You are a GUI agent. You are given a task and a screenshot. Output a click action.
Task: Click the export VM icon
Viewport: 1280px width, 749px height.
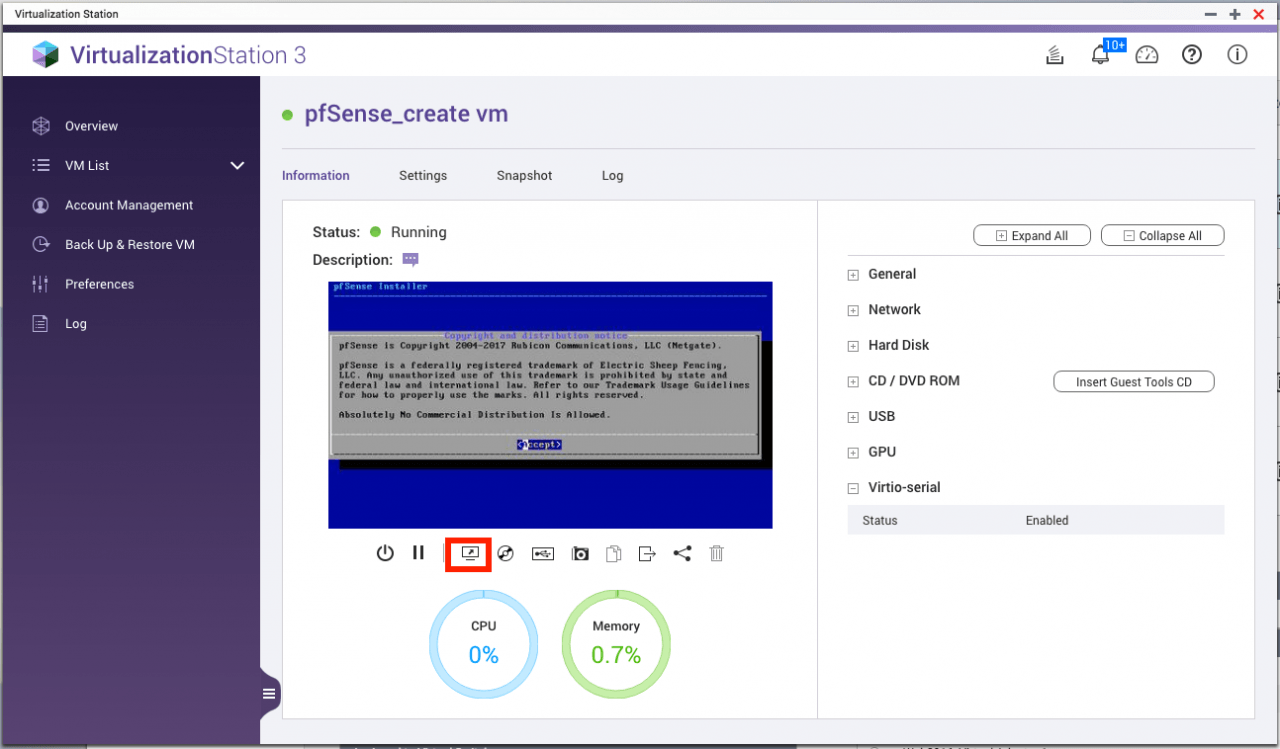(x=647, y=553)
